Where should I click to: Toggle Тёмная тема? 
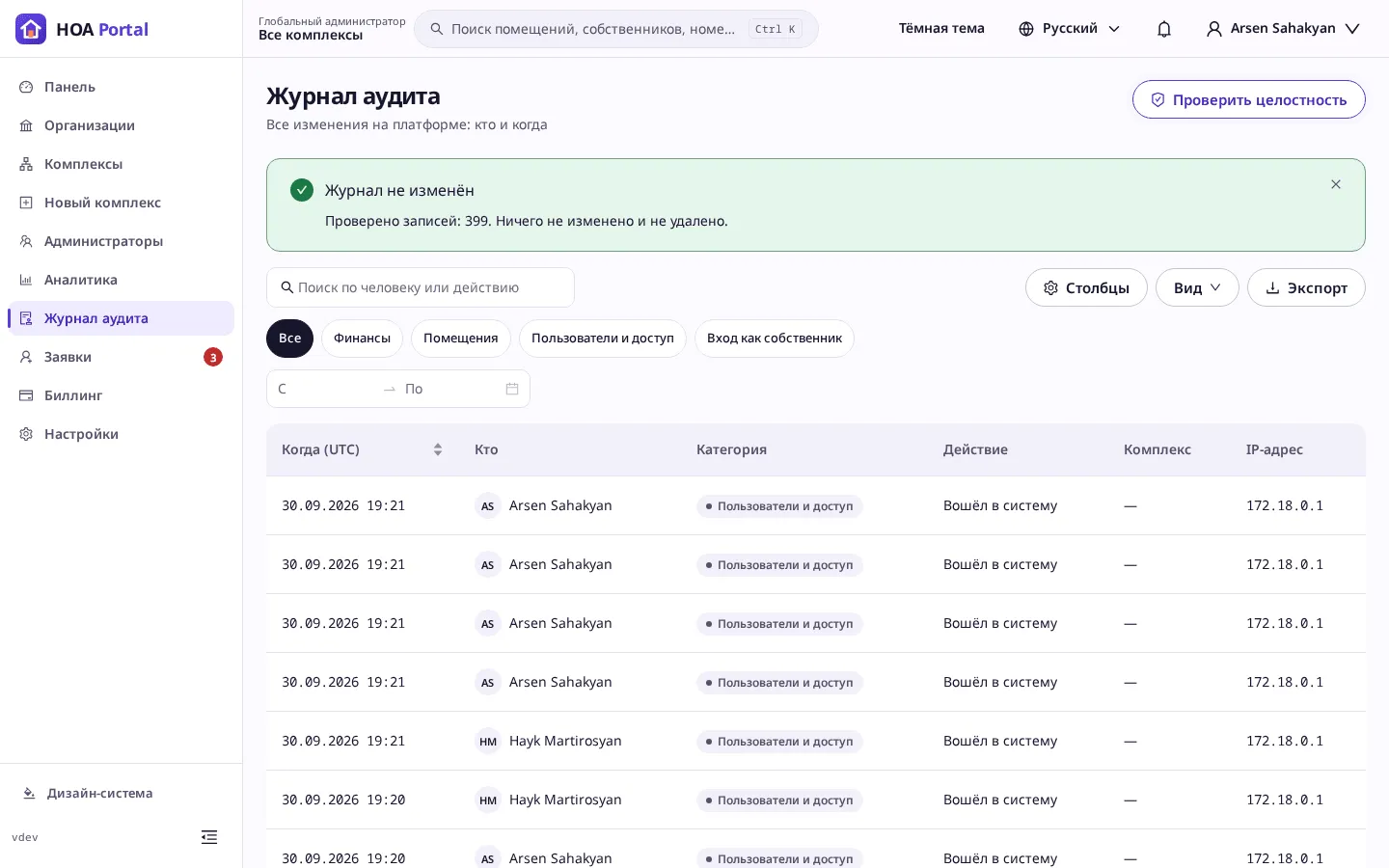(x=941, y=29)
